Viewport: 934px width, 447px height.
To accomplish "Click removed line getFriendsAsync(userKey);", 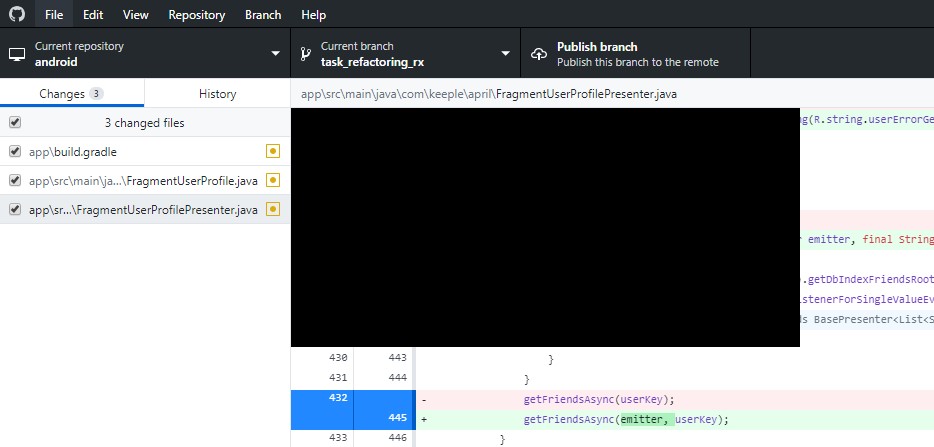I will (599, 399).
